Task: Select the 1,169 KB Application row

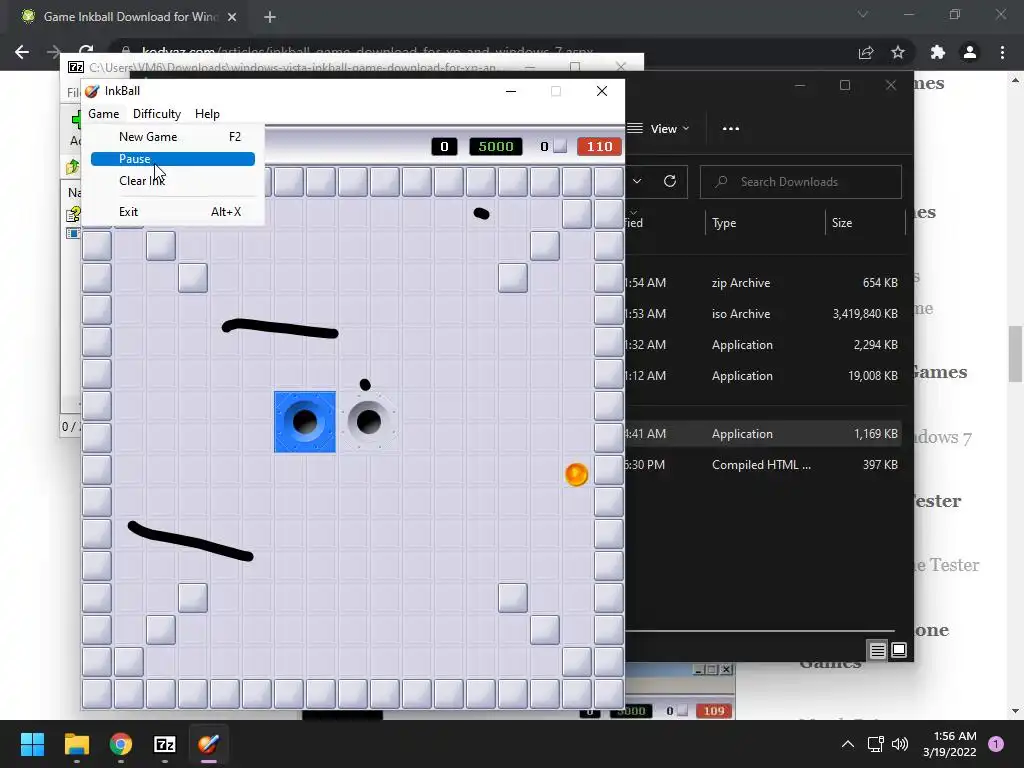Action: (x=763, y=434)
